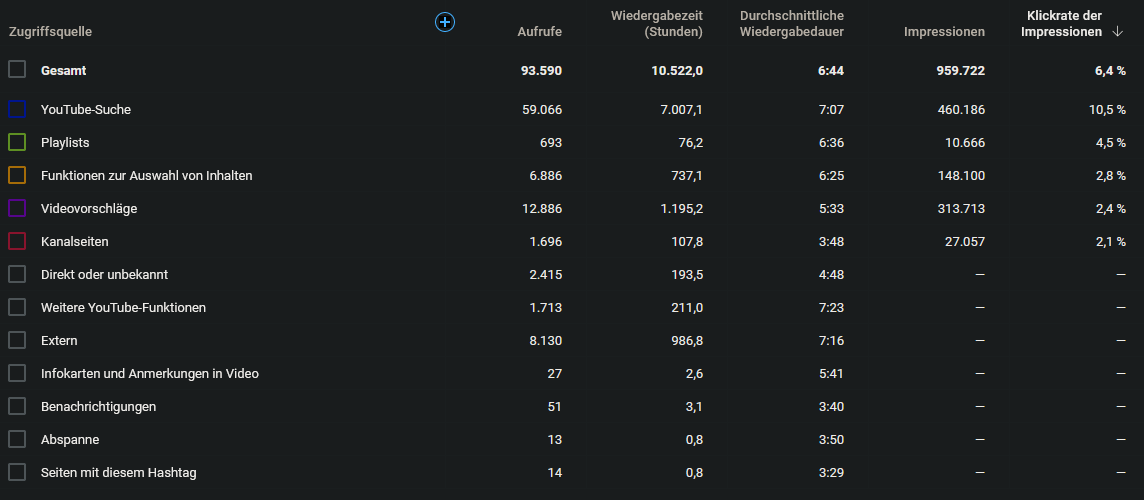The width and height of the screenshot is (1144, 500).
Task: Toggle the orange Funktionen zur Auswahl checkbox
Action: pos(17,175)
